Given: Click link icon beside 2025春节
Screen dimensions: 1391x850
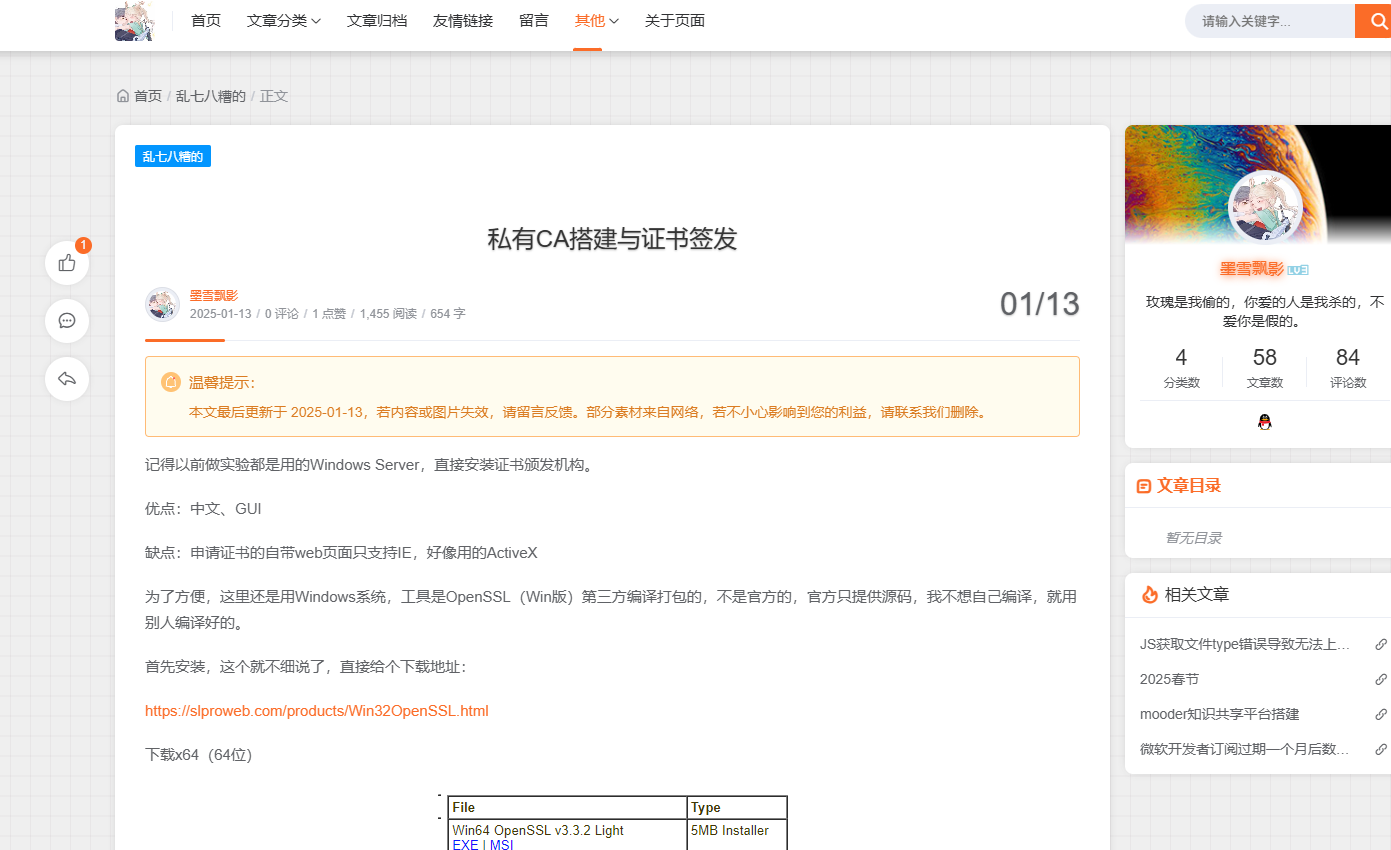Looking at the screenshot, I should [x=1380, y=679].
